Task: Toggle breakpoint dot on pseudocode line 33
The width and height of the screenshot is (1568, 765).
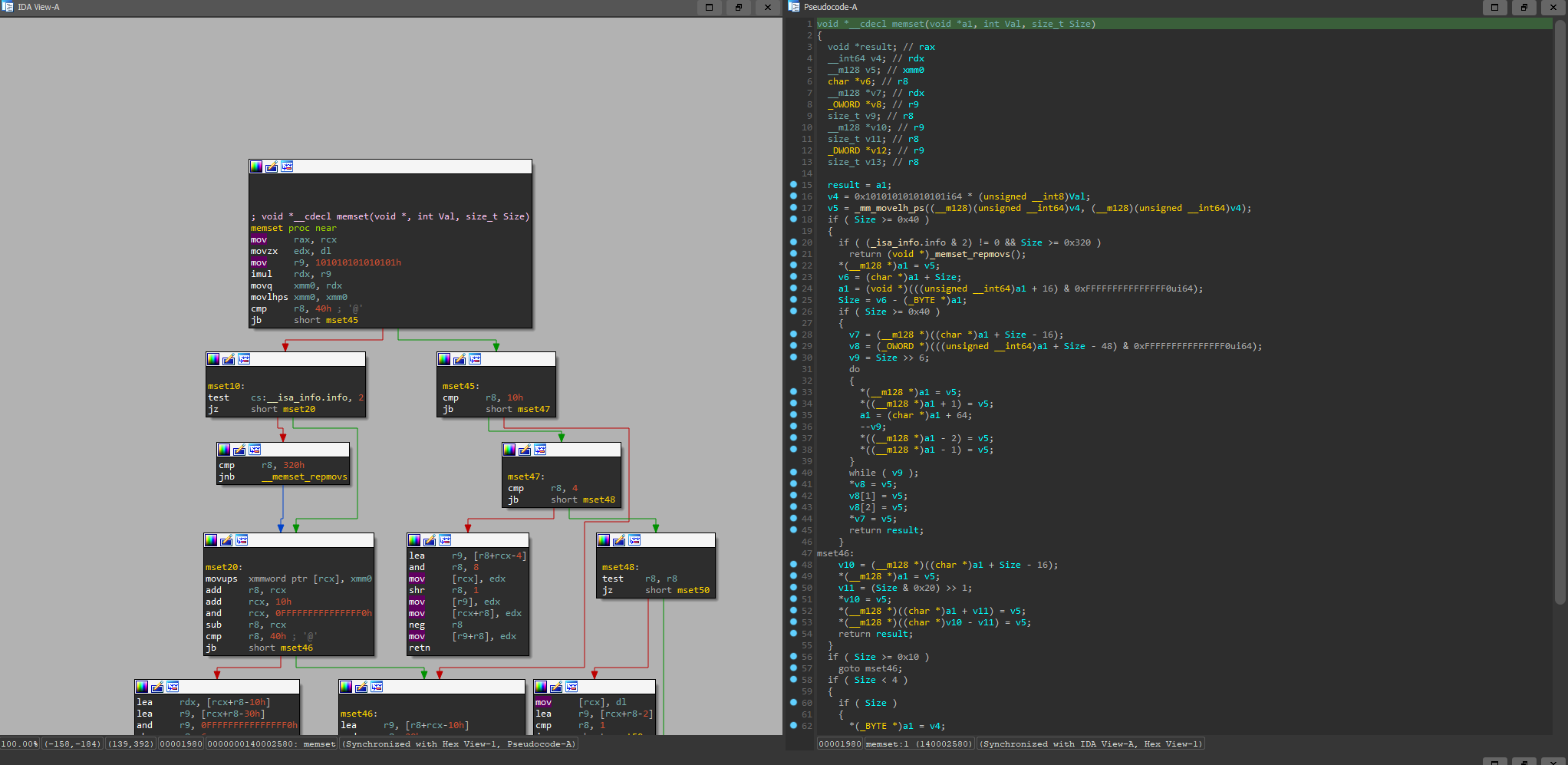Action: coord(793,392)
